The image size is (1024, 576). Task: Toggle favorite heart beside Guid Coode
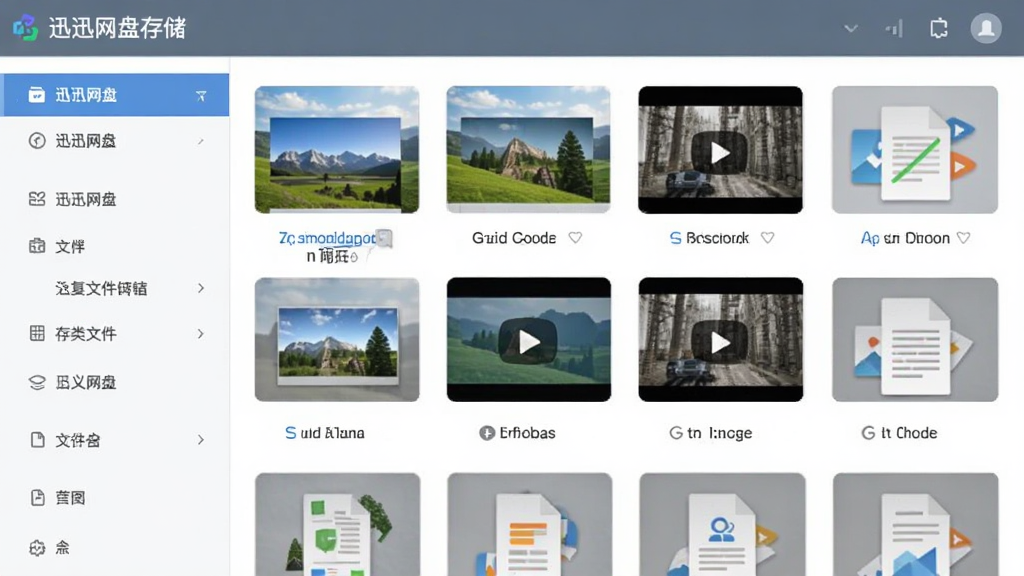click(x=575, y=238)
